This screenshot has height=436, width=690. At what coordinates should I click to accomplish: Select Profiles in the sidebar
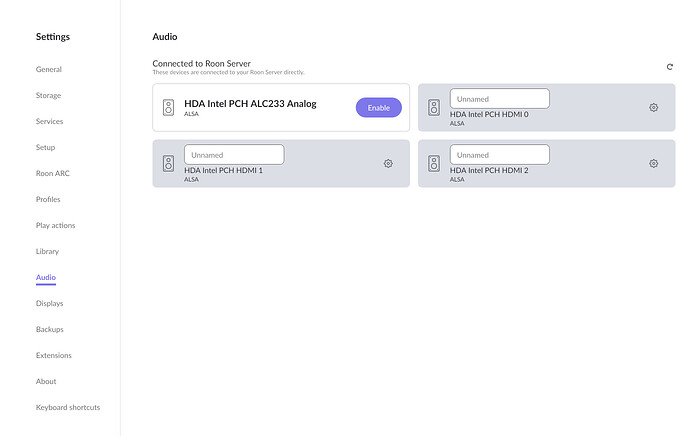pyautogui.click(x=48, y=200)
